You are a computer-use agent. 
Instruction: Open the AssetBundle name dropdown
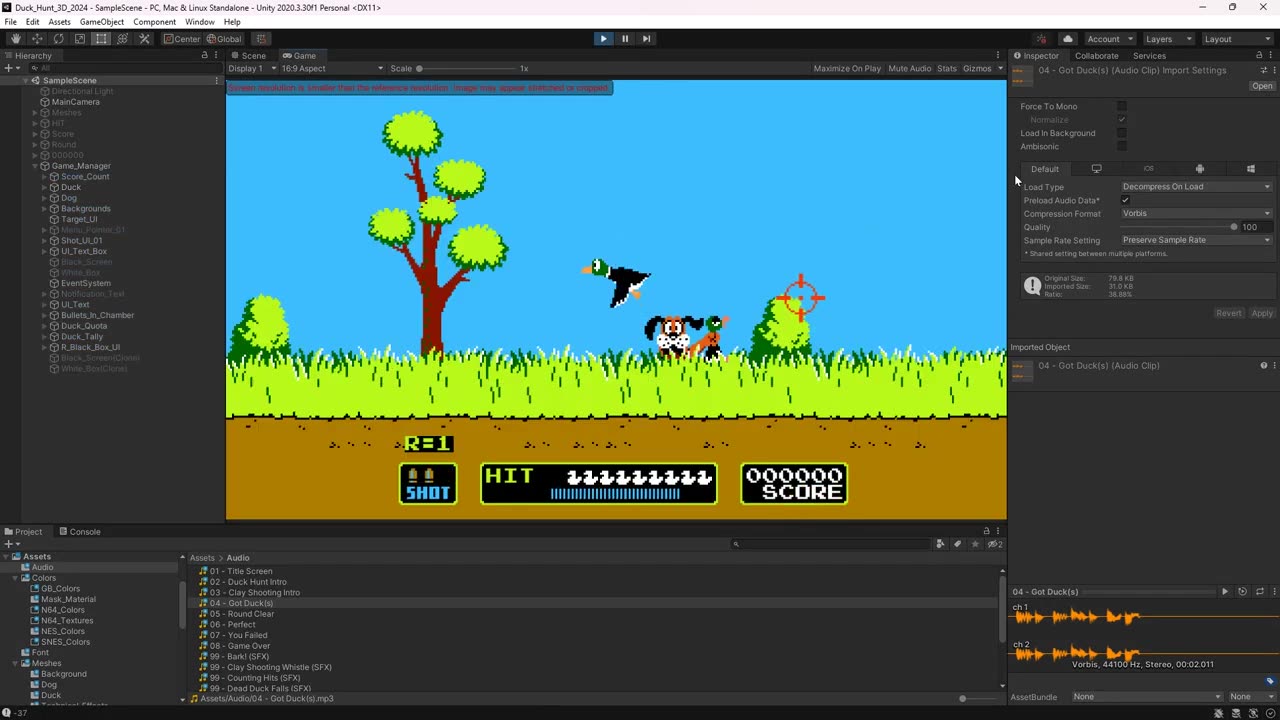[1147, 697]
